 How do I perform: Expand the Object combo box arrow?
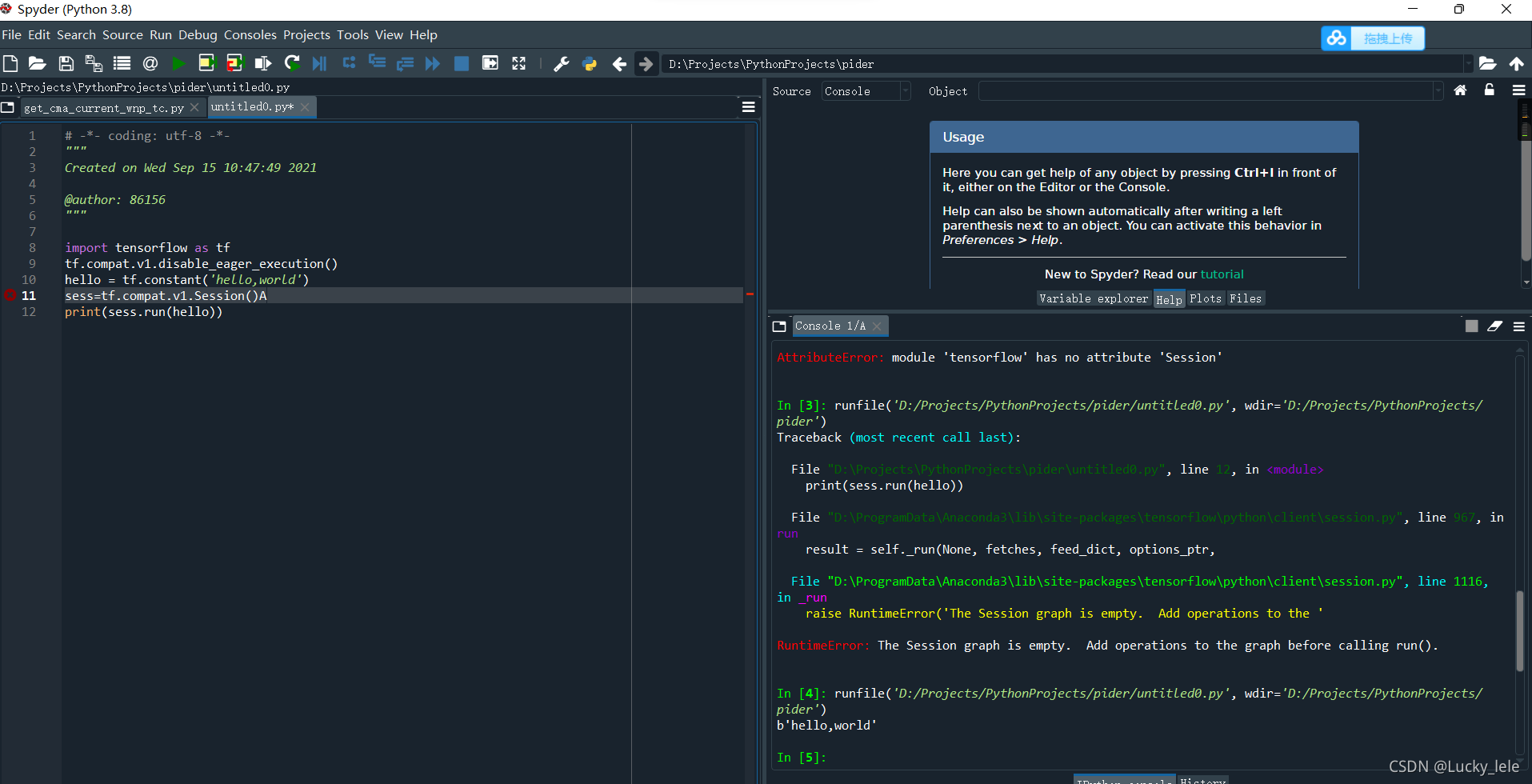pyautogui.click(x=1438, y=91)
